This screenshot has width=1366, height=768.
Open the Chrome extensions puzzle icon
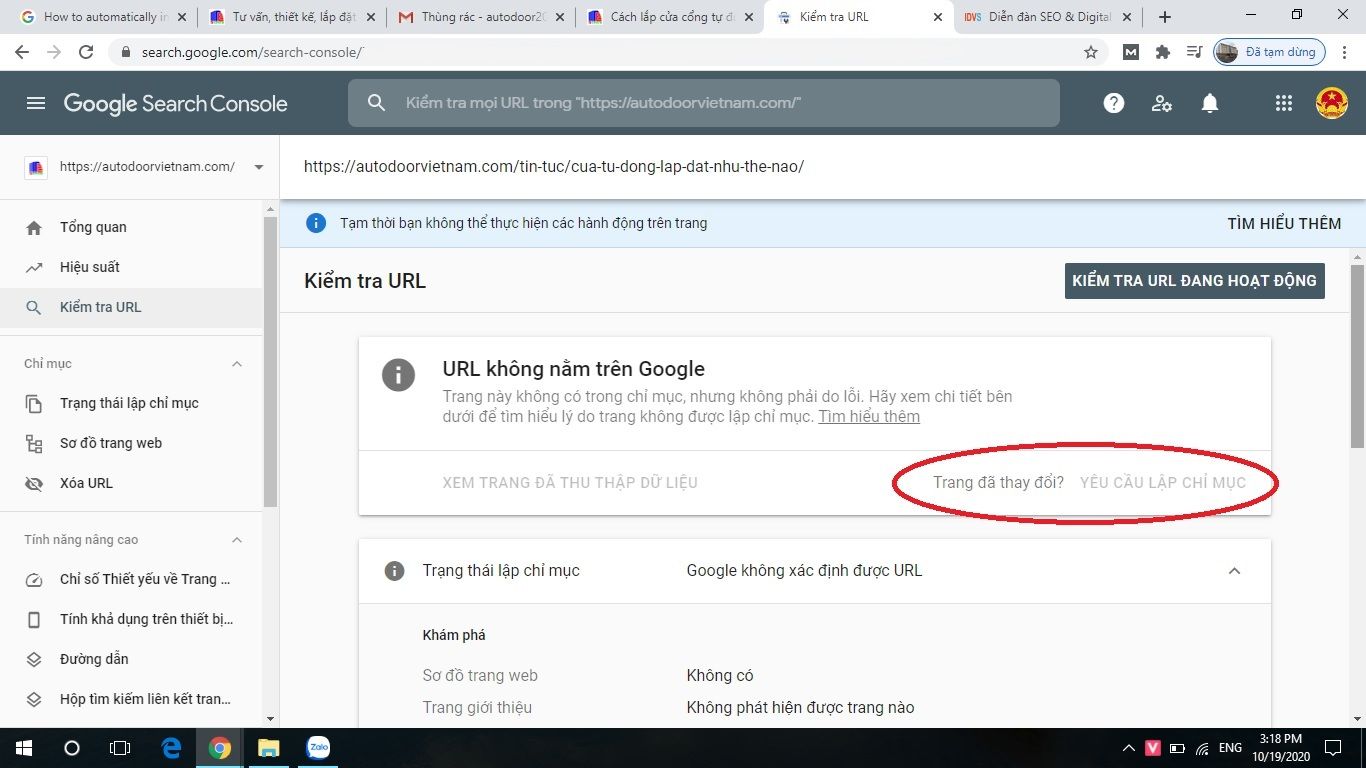click(x=1162, y=52)
